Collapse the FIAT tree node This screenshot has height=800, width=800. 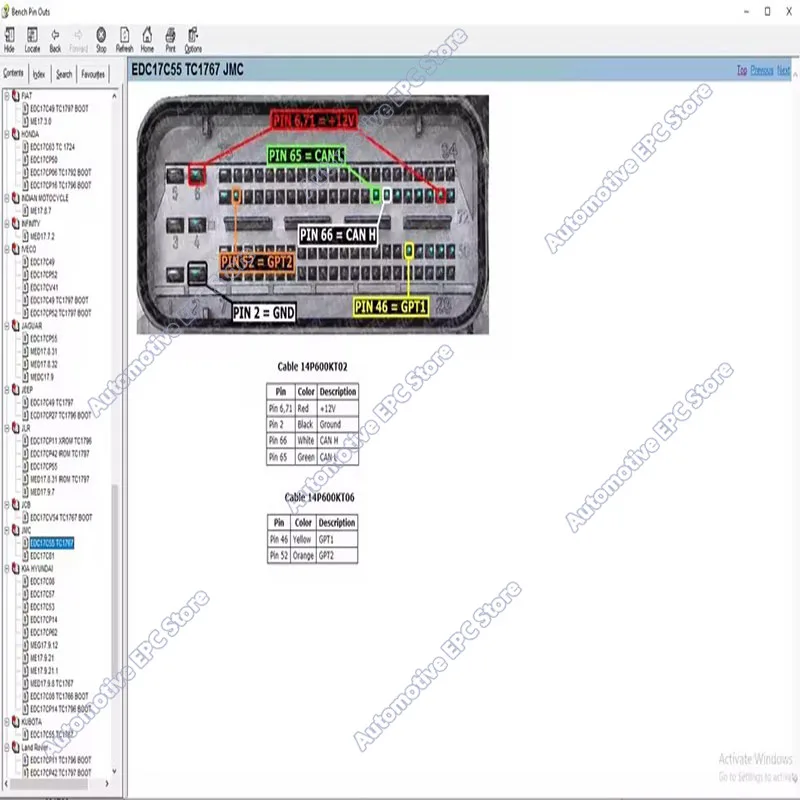coord(7,95)
